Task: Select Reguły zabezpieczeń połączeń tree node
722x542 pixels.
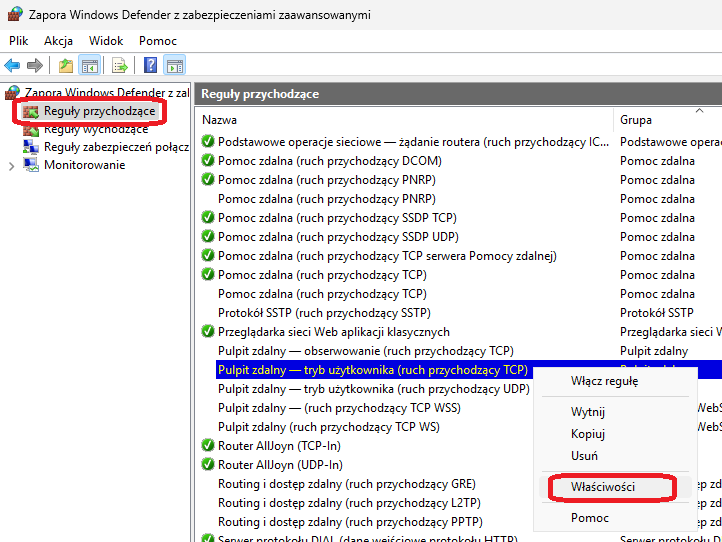Action: point(115,147)
